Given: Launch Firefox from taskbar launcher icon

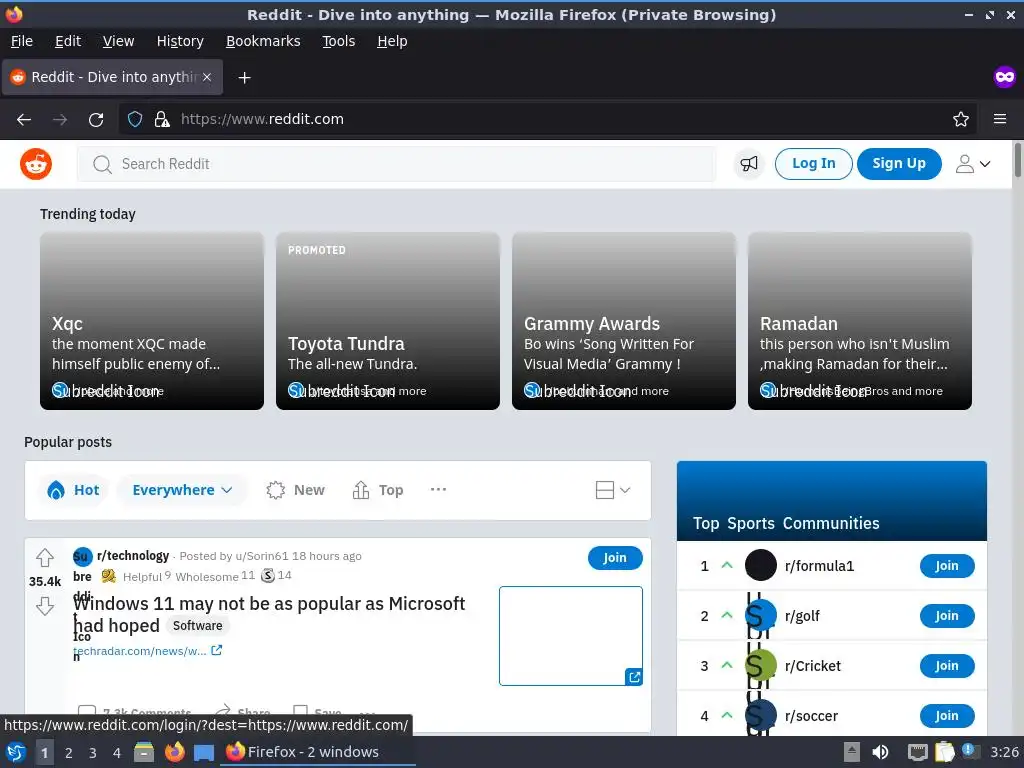Looking at the screenshot, I should [x=174, y=752].
